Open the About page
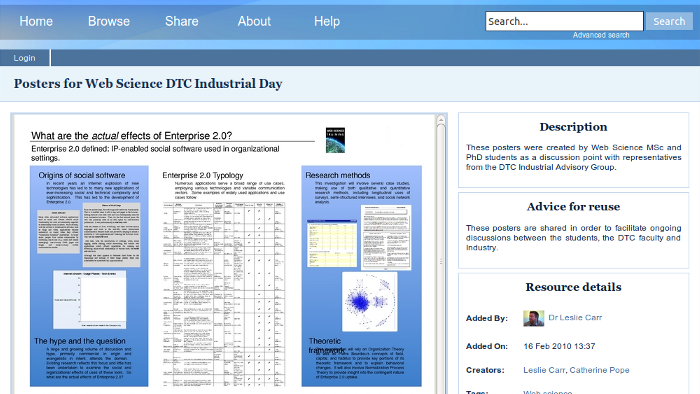The image size is (700, 394). pos(254,21)
